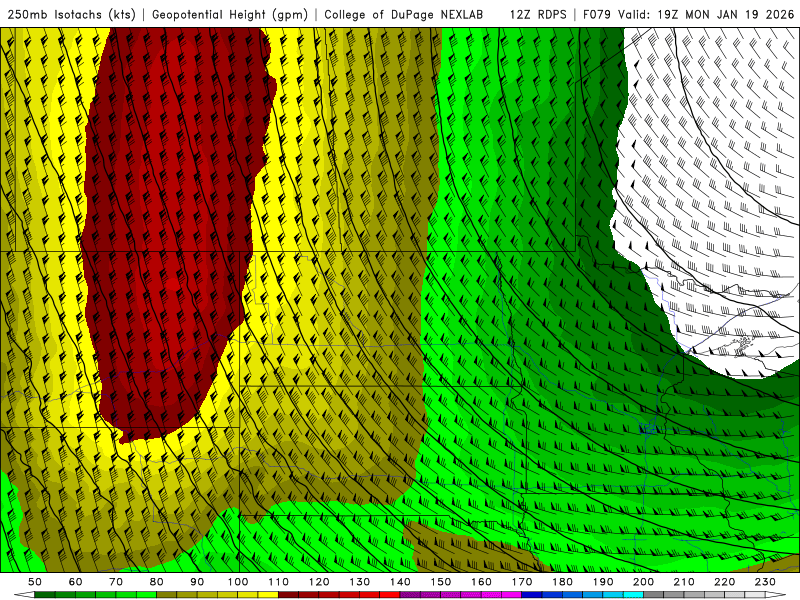Click the 220 label on the color scale
The height and width of the screenshot is (600, 800).
[724, 582]
